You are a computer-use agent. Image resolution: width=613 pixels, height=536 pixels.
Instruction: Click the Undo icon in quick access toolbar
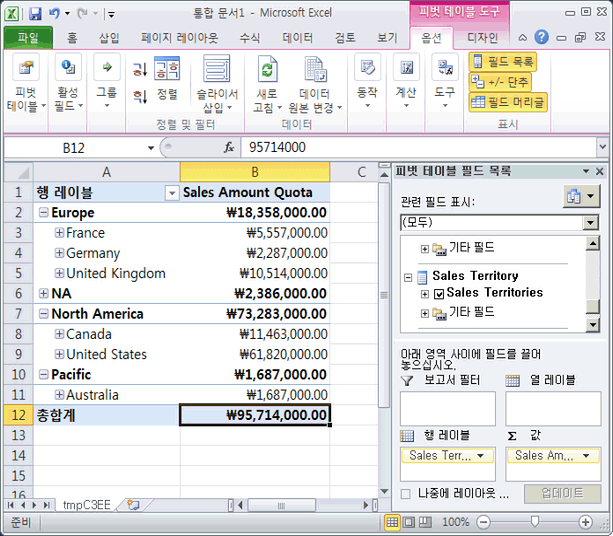[x=54, y=14]
